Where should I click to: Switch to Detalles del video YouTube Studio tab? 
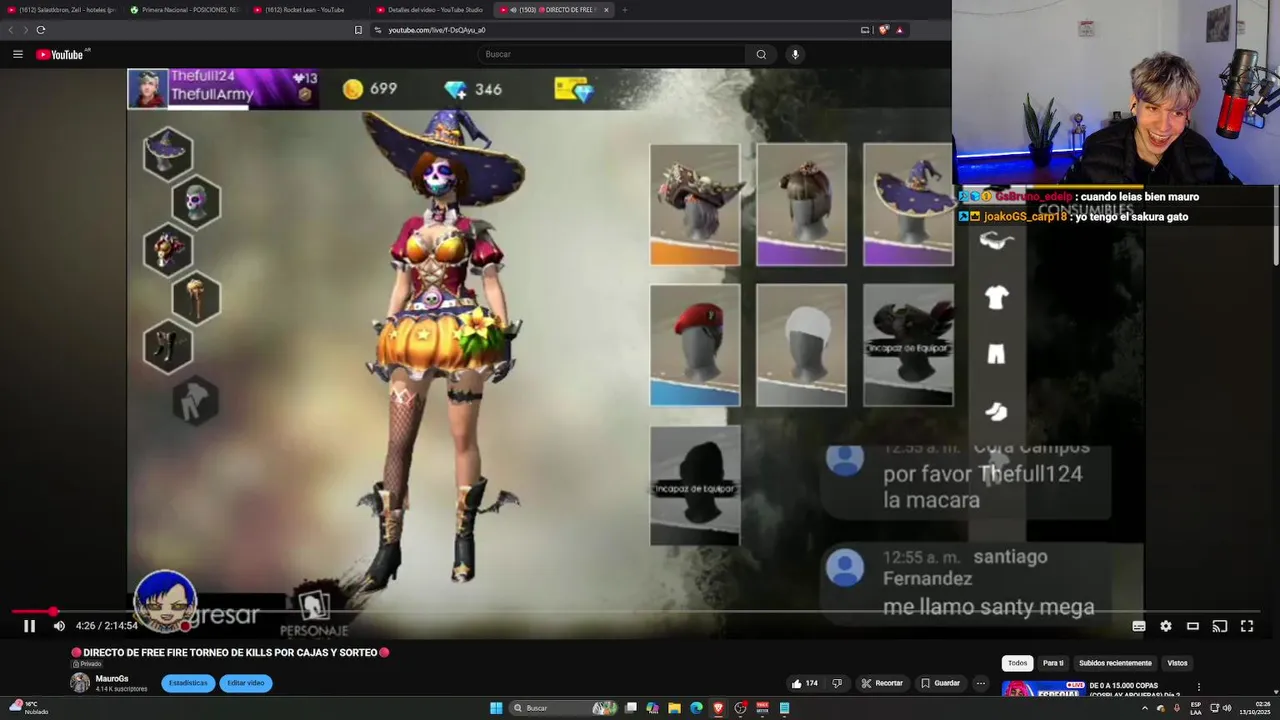tap(431, 10)
